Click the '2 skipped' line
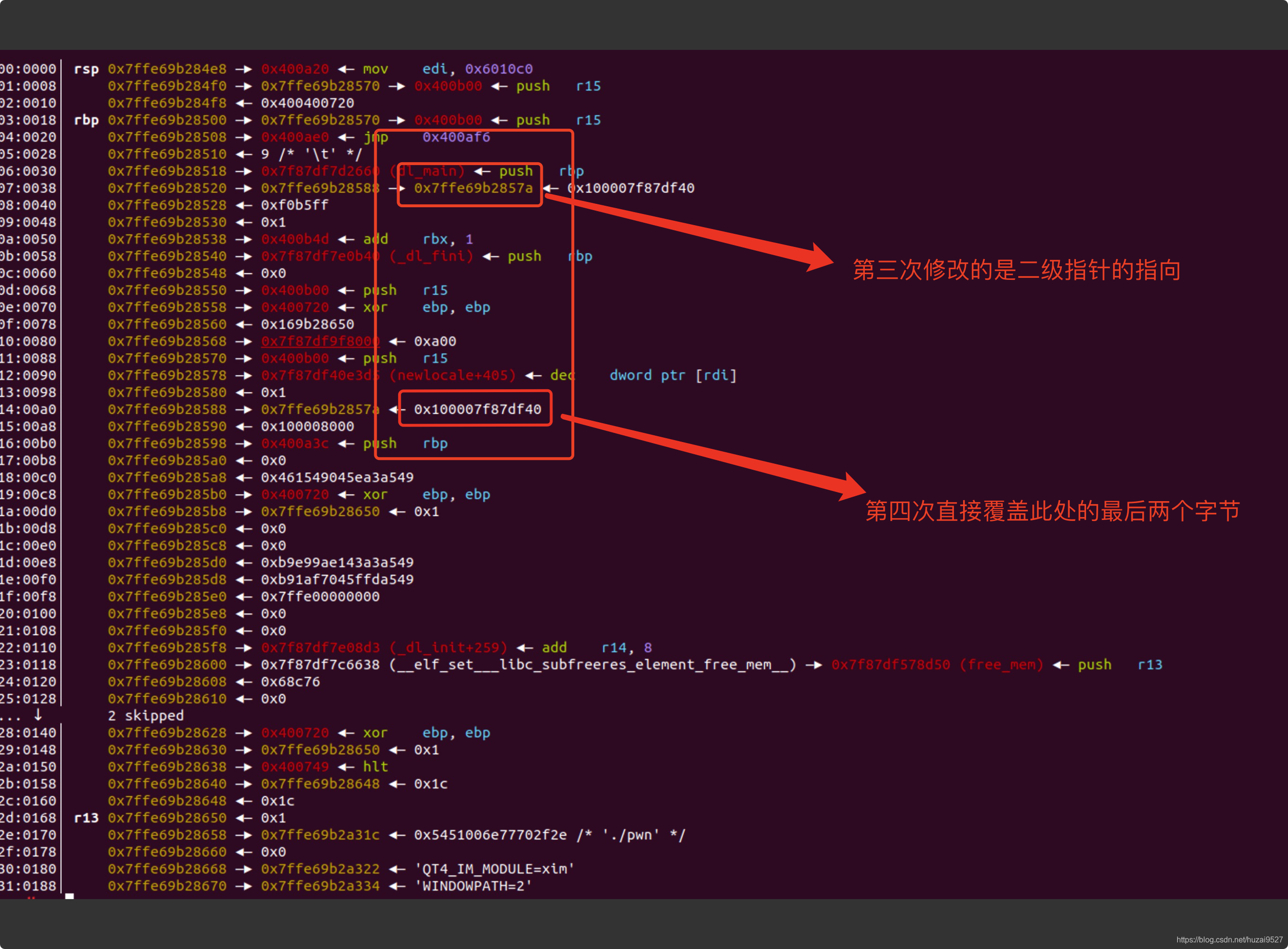 146,716
